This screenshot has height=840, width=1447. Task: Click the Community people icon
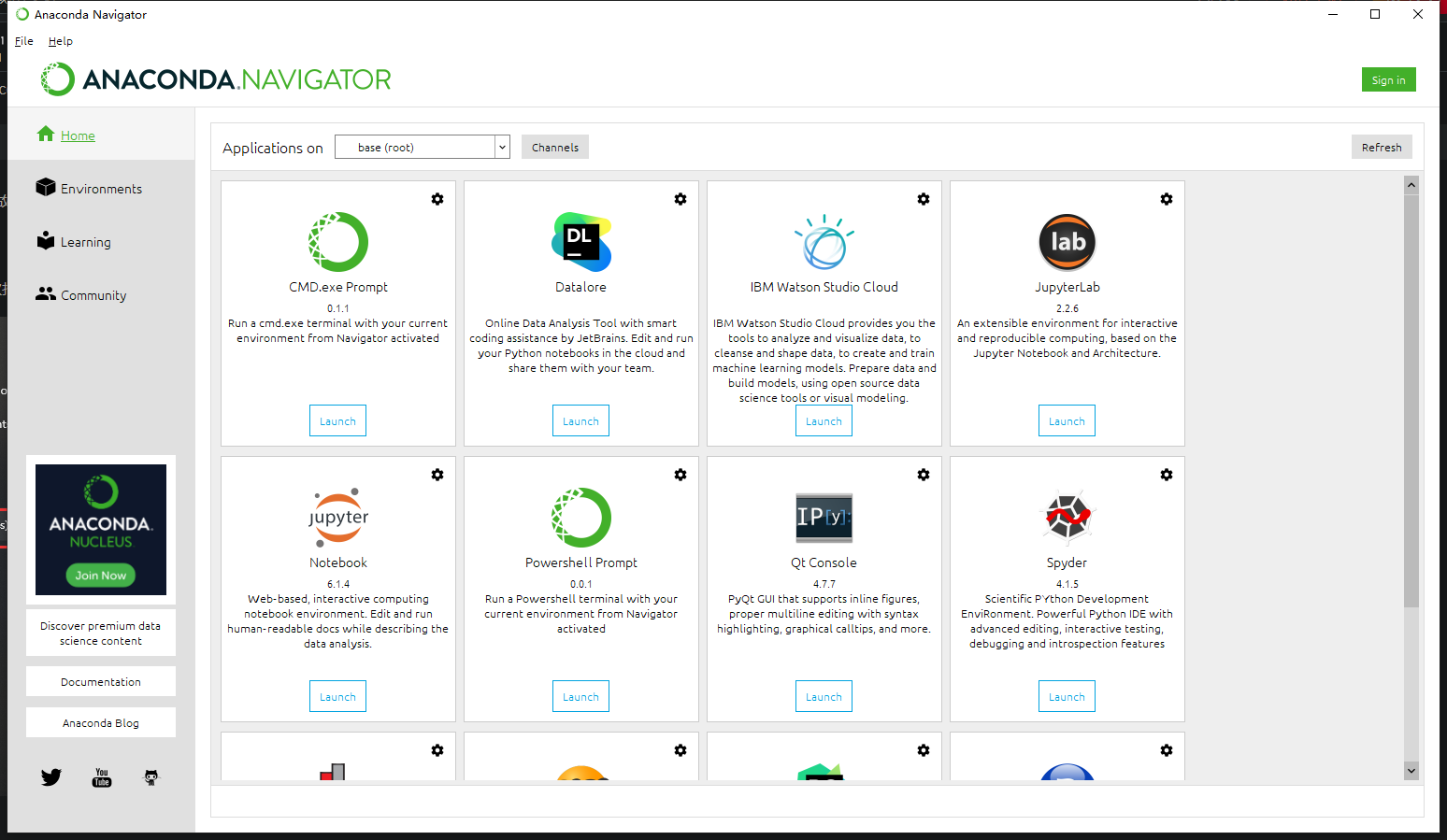[46, 293]
